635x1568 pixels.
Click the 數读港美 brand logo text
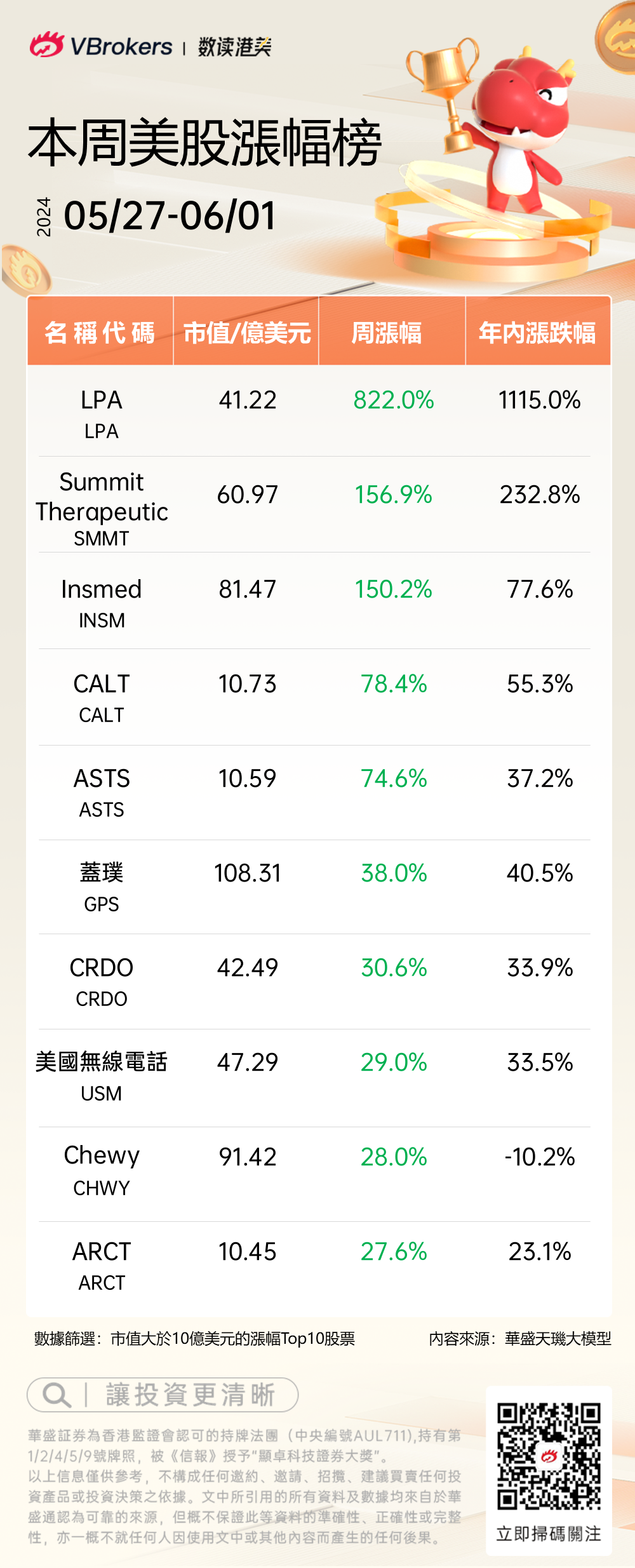tap(234, 46)
